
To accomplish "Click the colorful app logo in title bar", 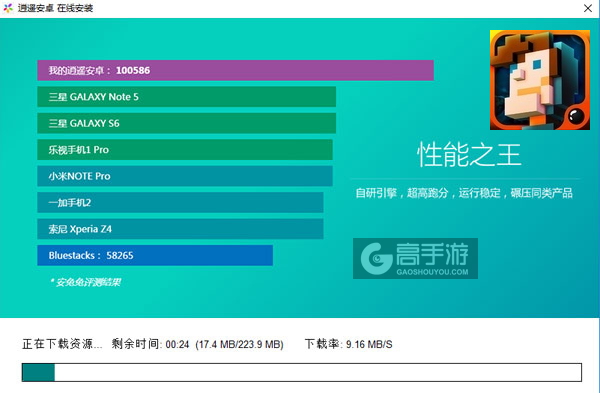I will (8, 8).
